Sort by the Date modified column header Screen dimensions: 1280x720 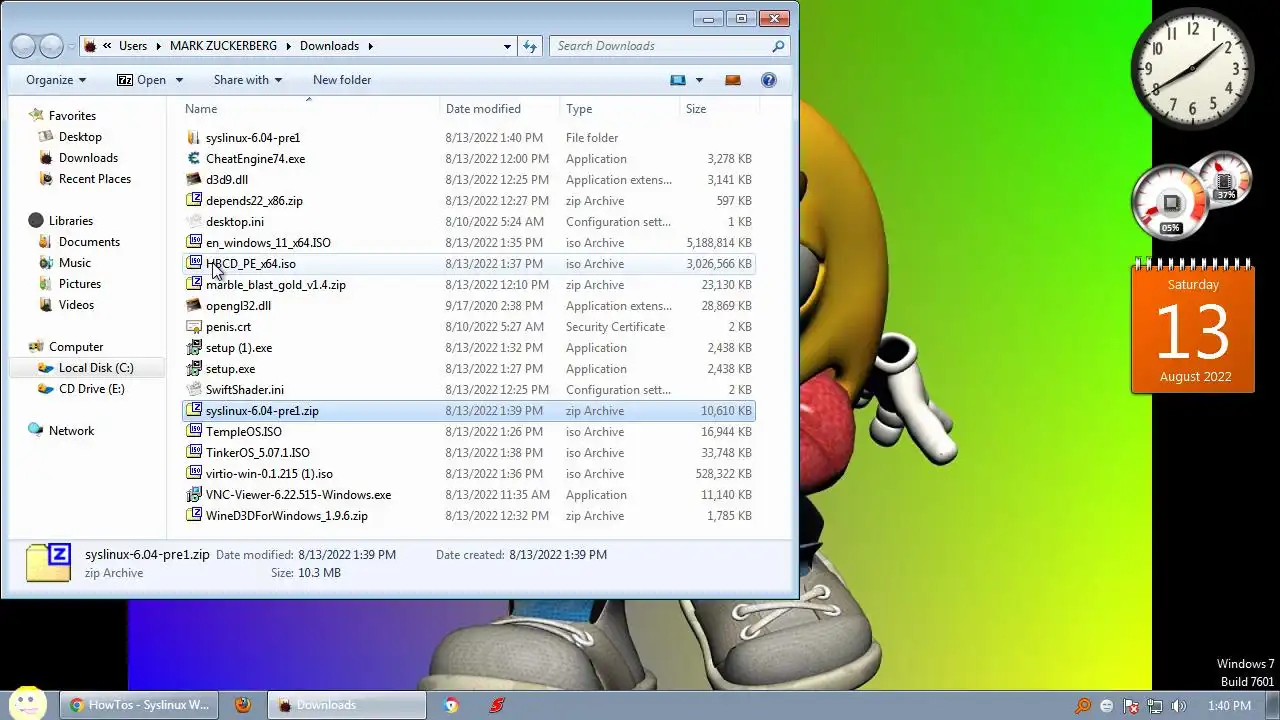[499, 109]
